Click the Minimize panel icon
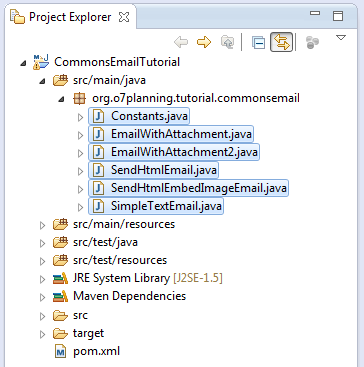This screenshot has width=364, height=367. tap(315, 13)
